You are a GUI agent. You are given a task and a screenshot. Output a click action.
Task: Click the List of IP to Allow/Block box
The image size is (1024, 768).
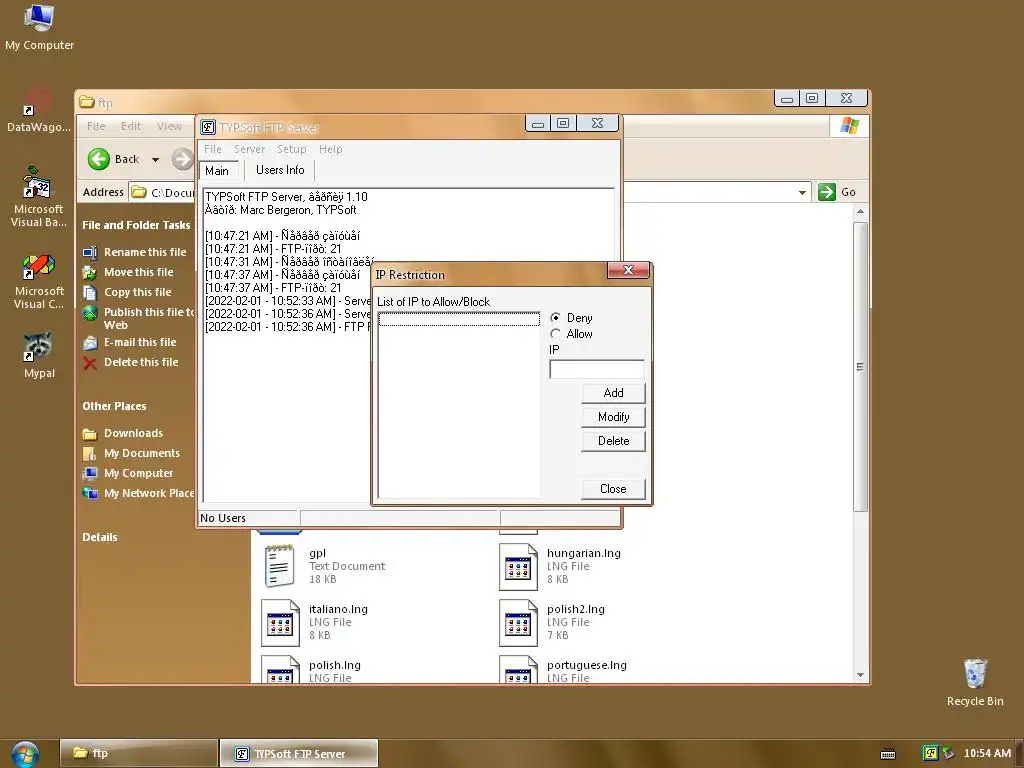pos(458,405)
